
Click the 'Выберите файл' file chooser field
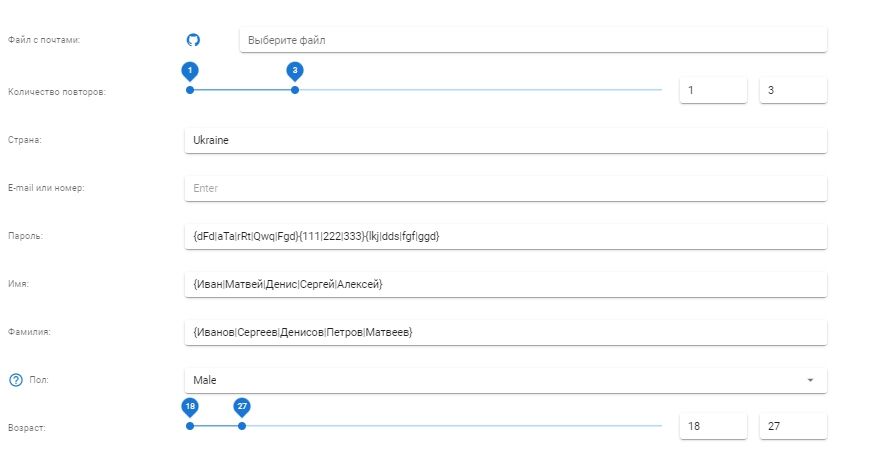pos(533,40)
